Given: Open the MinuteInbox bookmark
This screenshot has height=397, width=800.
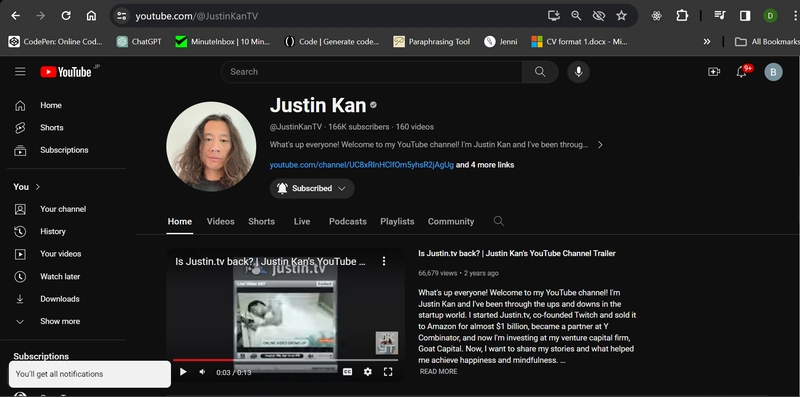Looking at the screenshot, I should point(222,42).
